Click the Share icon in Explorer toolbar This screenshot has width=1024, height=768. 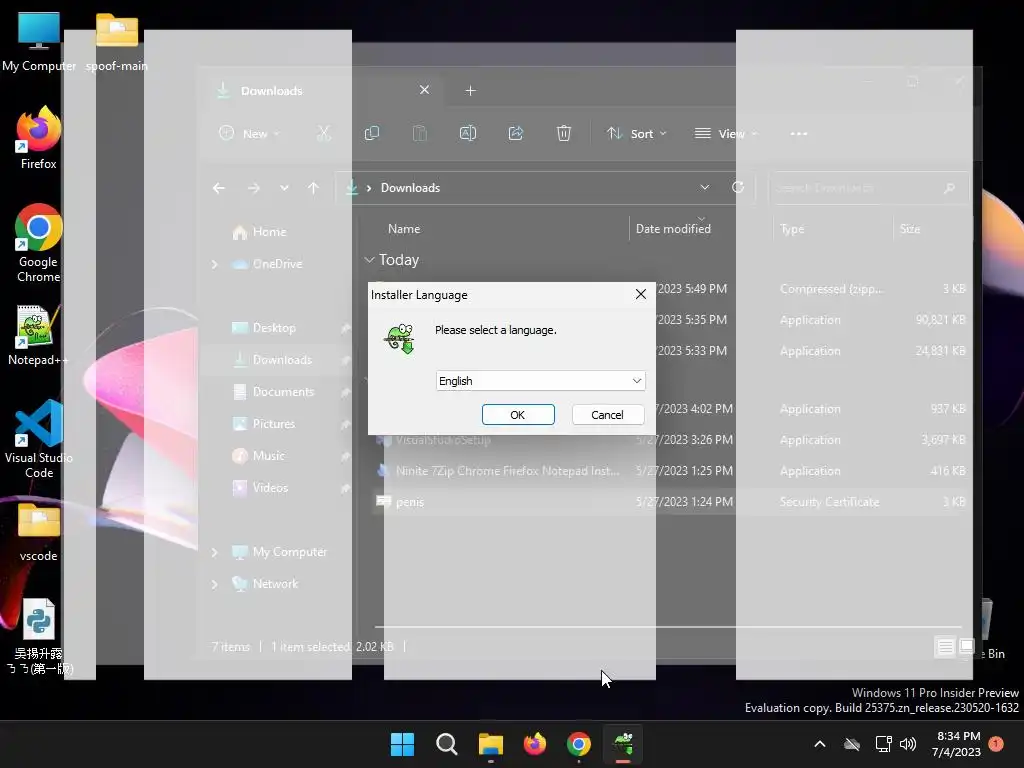pos(516,134)
